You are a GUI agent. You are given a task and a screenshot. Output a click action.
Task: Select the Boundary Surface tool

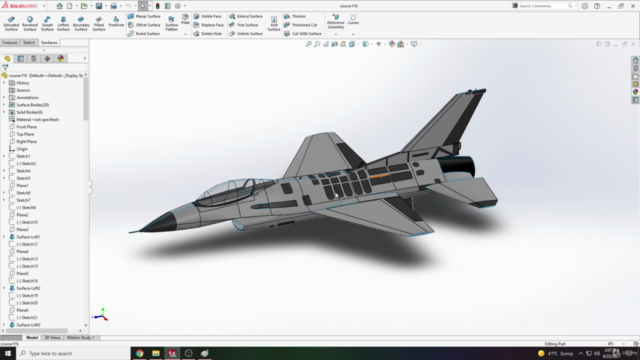pyautogui.click(x=81, y=24)
